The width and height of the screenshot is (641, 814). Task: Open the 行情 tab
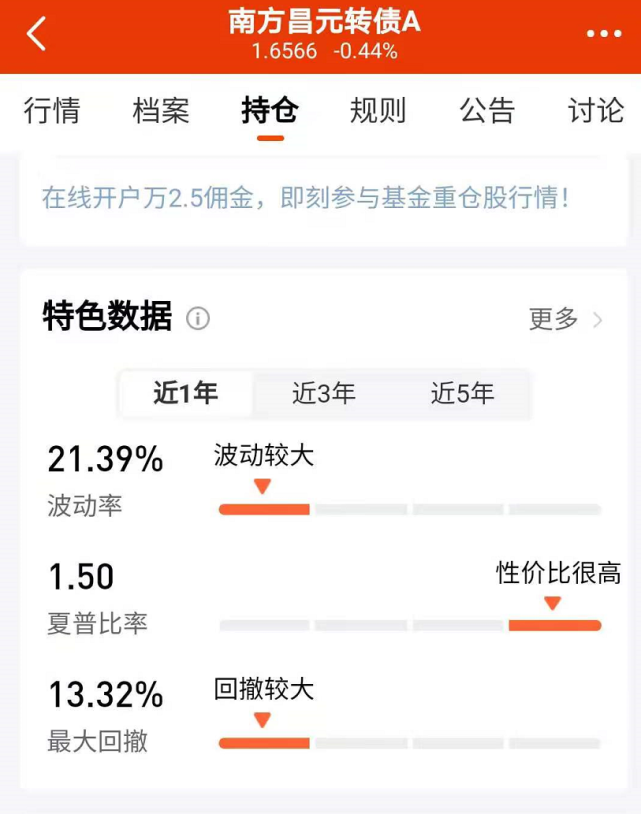(x=52, y=111)
